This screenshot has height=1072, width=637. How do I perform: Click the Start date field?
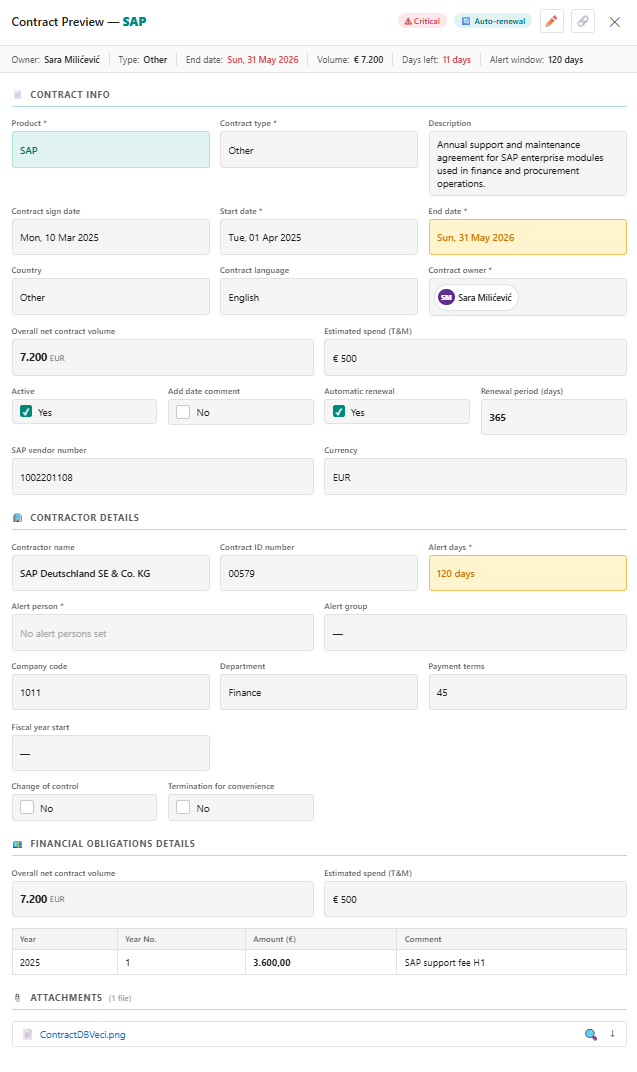(x=318, y=237)
